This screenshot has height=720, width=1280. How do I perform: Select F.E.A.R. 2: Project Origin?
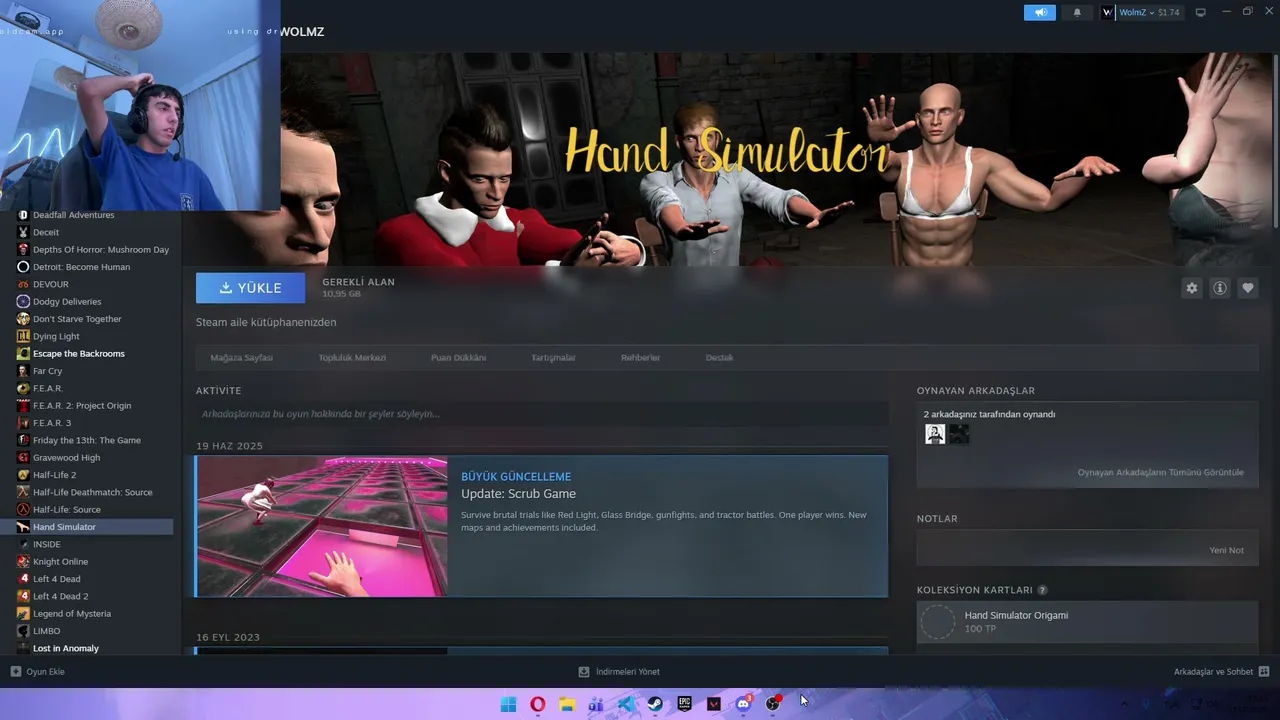click(82, 406)
